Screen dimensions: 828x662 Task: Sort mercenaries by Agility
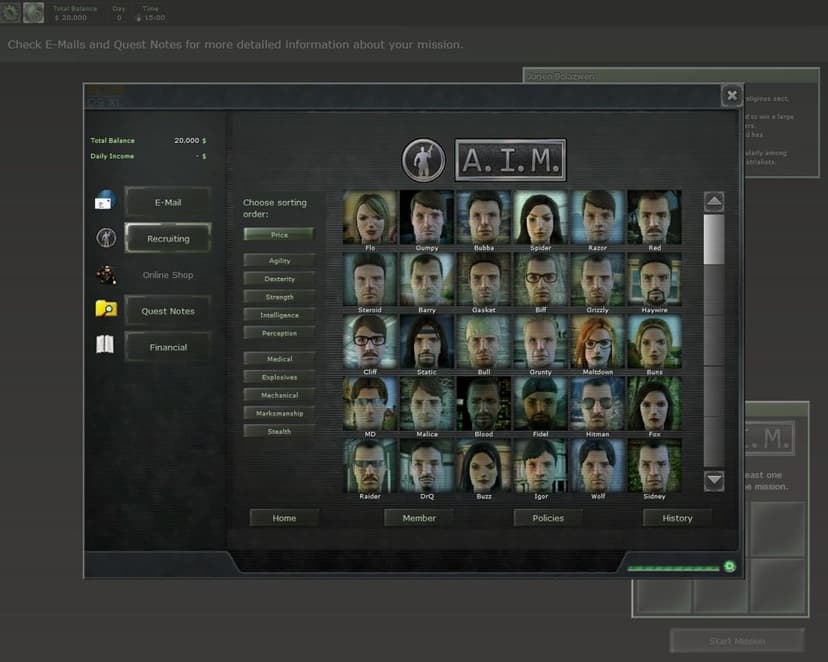(x=279, y=260)
